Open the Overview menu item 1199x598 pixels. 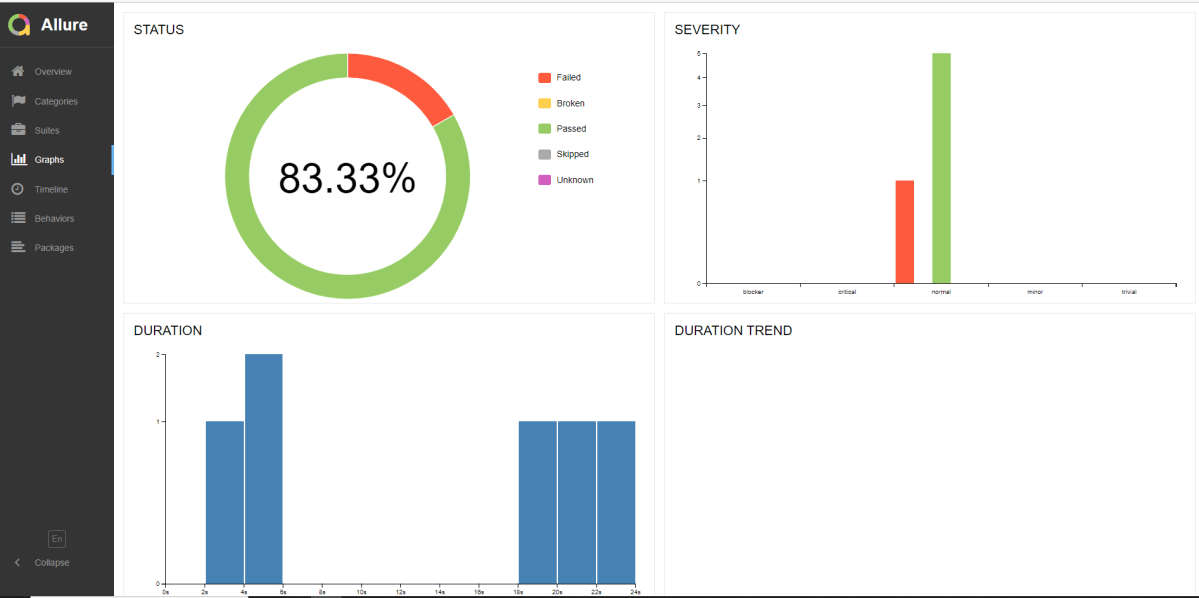[x=53, y=72]
